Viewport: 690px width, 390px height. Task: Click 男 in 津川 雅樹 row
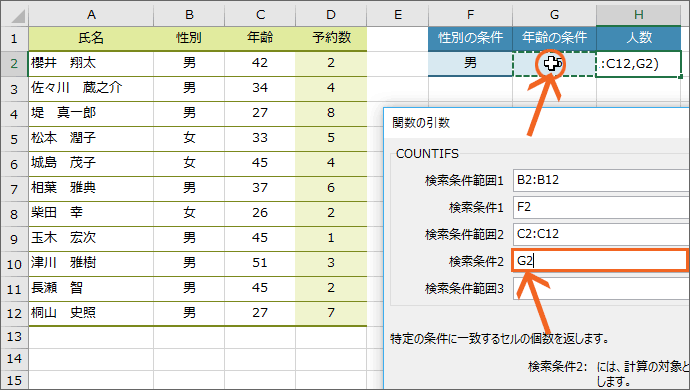coord(189,263)
